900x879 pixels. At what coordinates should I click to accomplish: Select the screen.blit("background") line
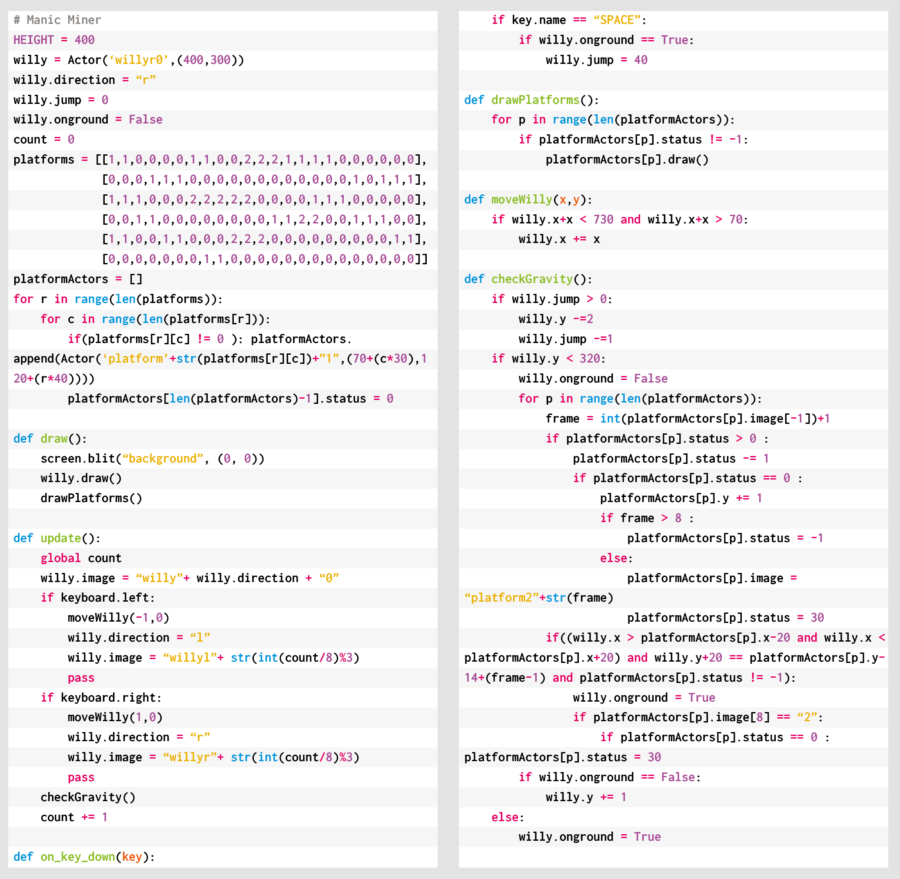pos(153,458)
